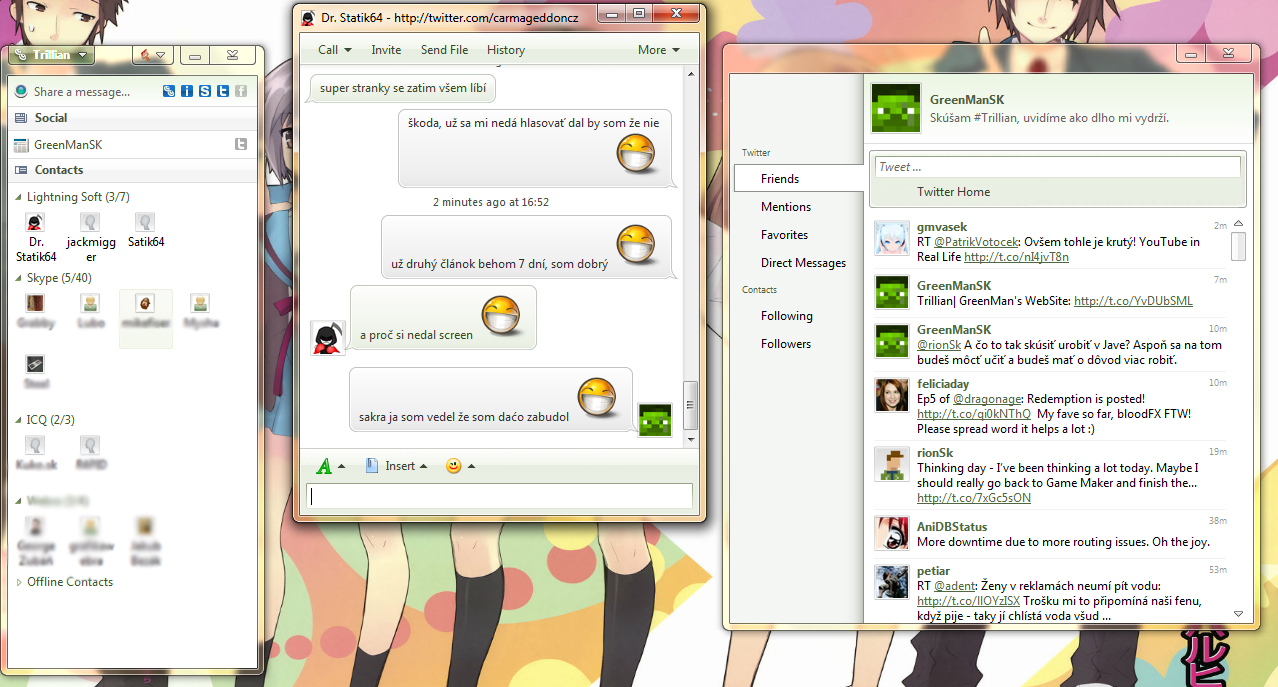
Task: Click the grin emoticon in 'a proč si nedal screen' message
Action: 501,316
